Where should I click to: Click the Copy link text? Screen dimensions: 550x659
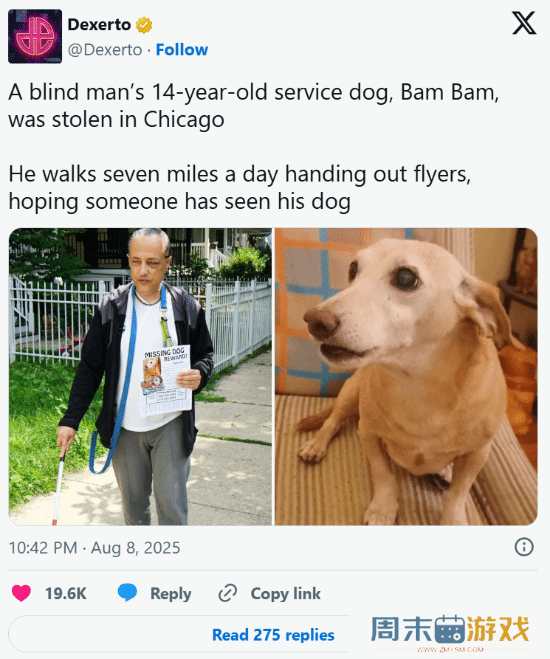(x=286, y=593)
